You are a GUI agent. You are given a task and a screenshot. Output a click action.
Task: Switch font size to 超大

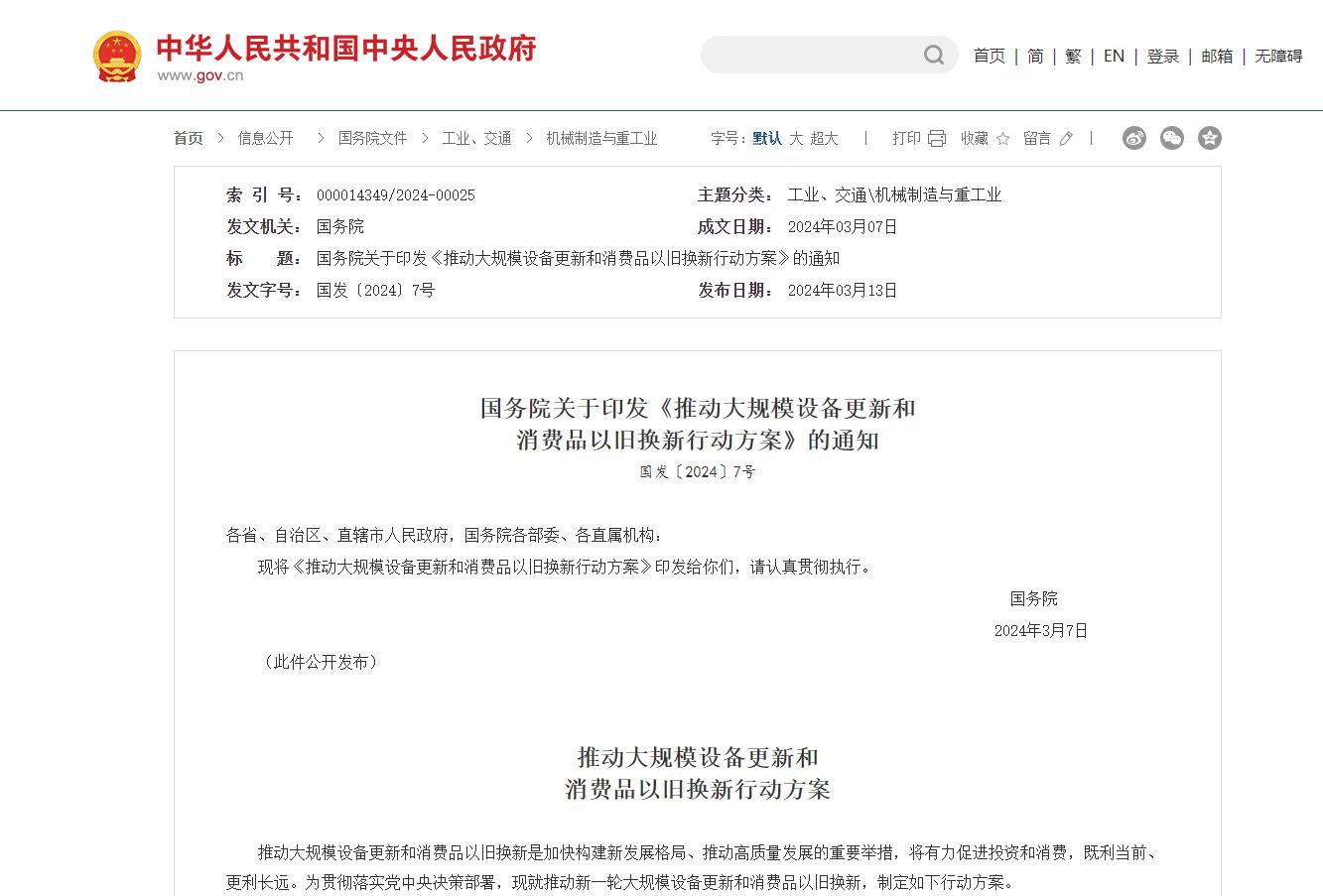825,138
